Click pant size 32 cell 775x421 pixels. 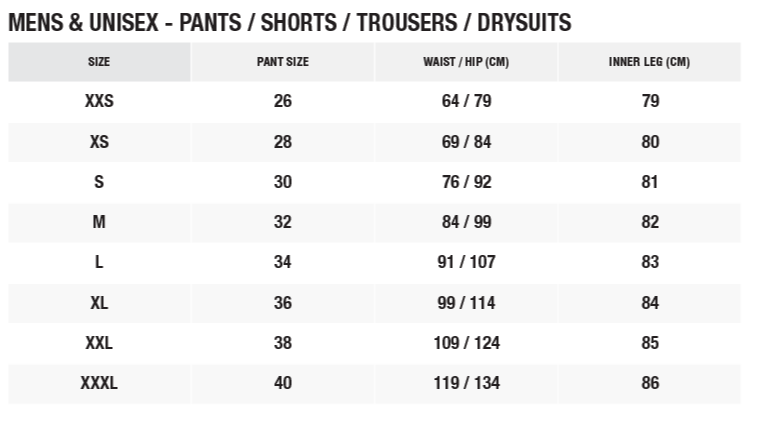point(283,222)
